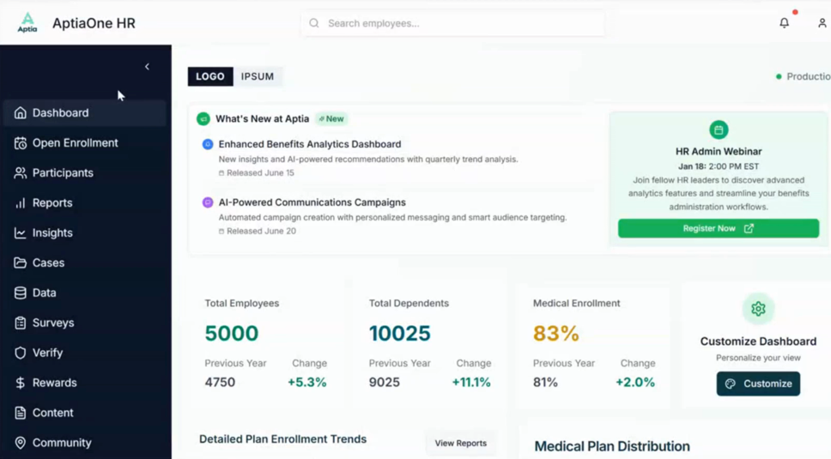
Task: Click the HR Admin Webinar calendar icon
Action: (718, 130)
